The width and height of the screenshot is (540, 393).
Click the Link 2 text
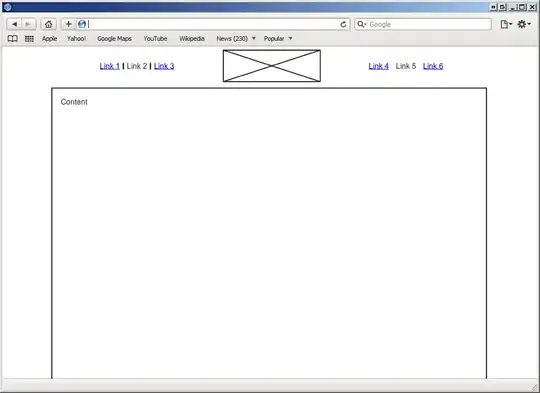click(137, 66)
